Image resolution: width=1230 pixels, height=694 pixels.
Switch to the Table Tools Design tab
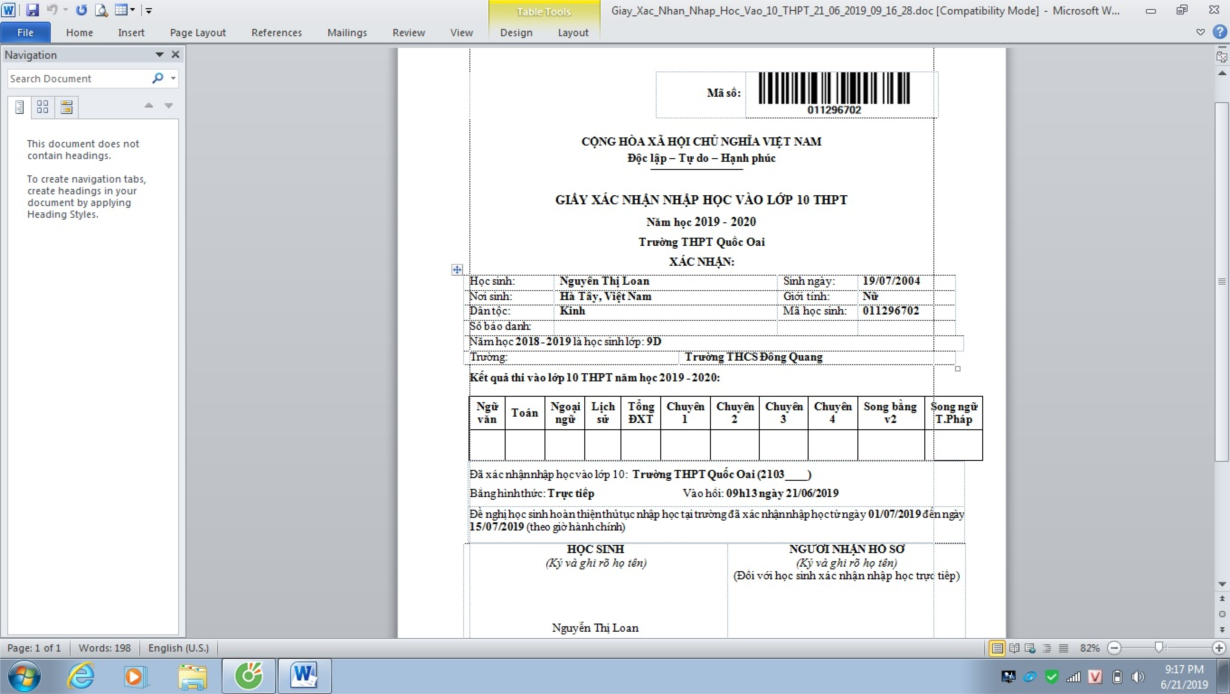coord(516,32)
